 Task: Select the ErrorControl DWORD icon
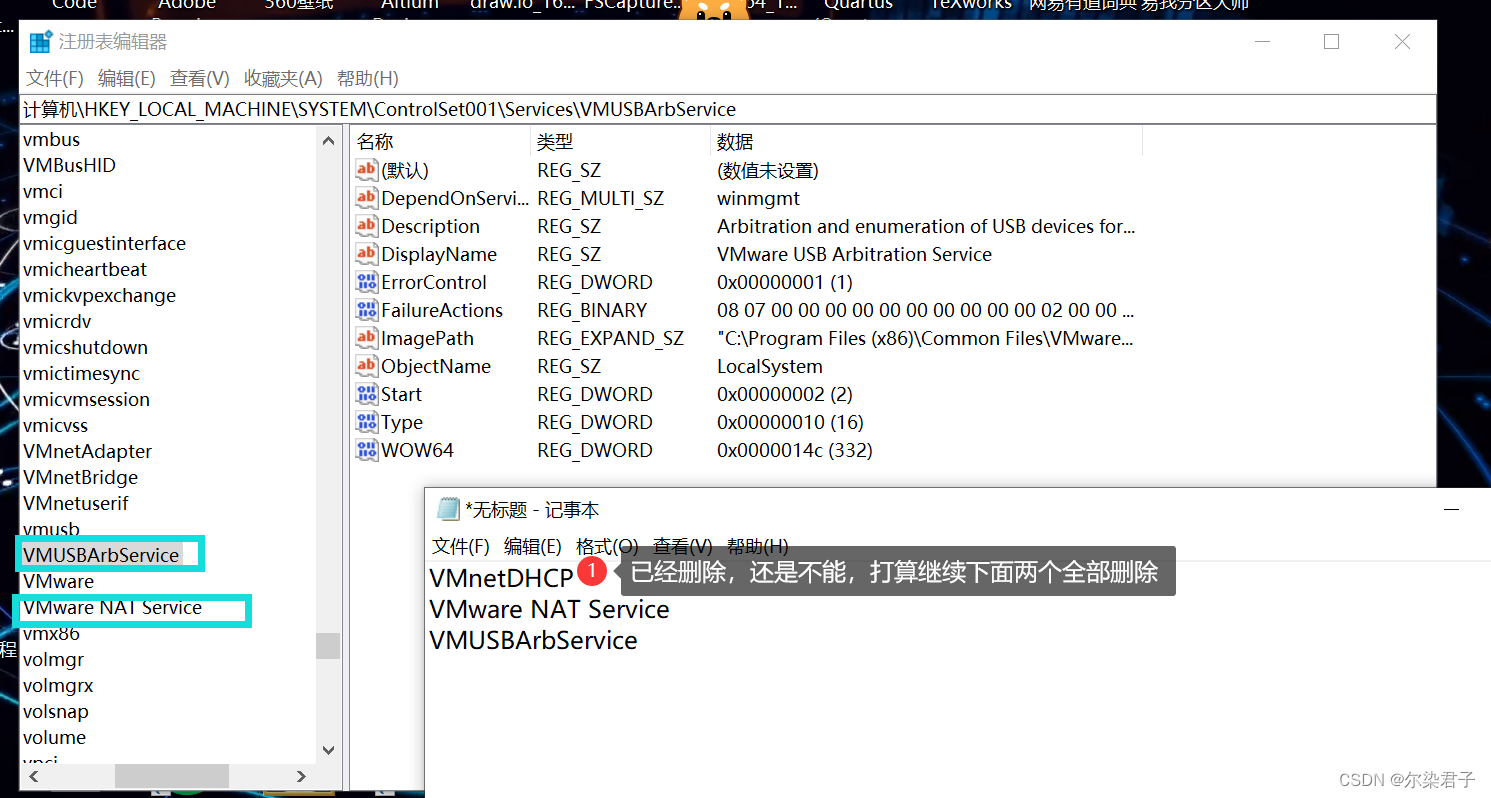pyautogui.click(x=366, y=282)
